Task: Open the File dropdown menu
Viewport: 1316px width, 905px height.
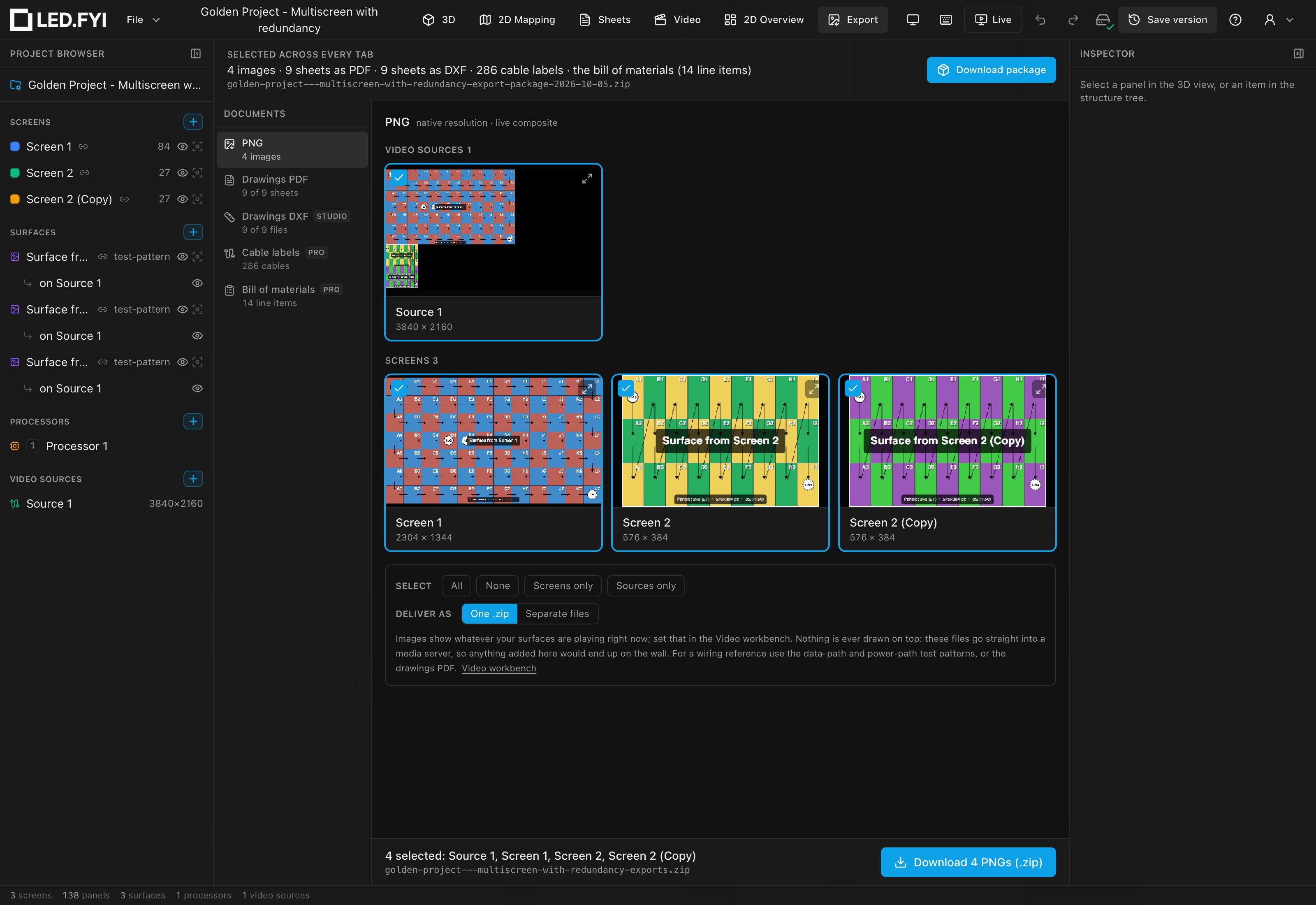Action: coord(144,20)
